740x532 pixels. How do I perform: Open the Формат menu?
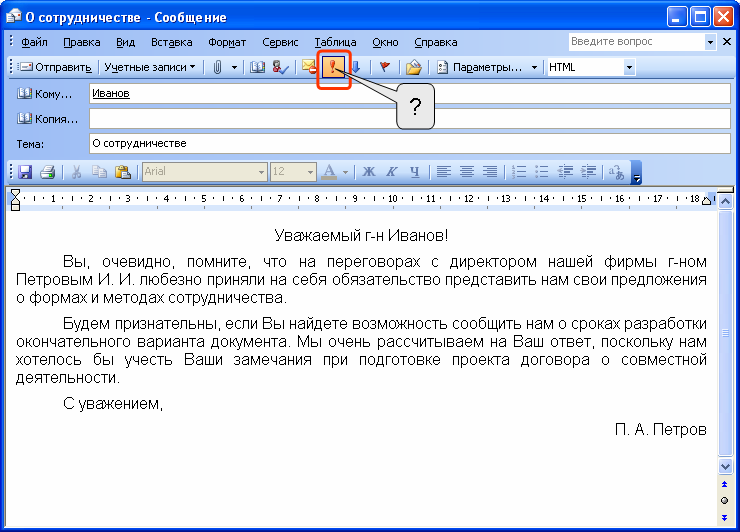coord(227,42)
